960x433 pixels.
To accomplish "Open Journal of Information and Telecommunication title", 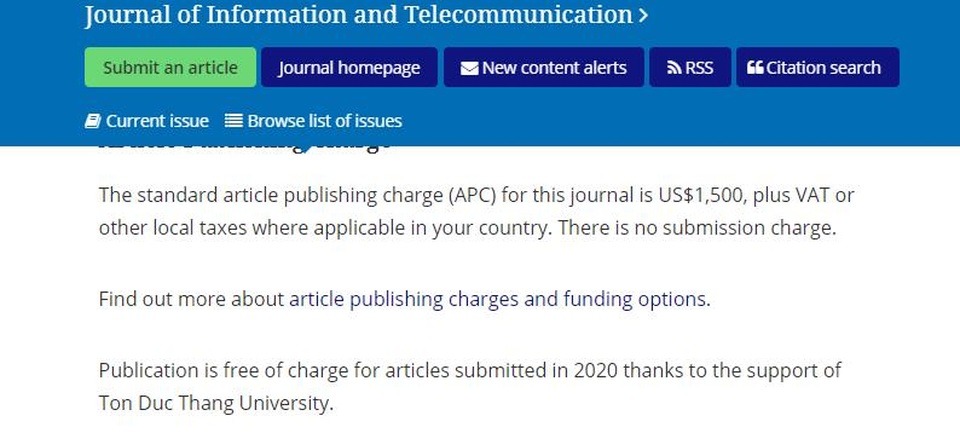I will [x=358, y=15].
